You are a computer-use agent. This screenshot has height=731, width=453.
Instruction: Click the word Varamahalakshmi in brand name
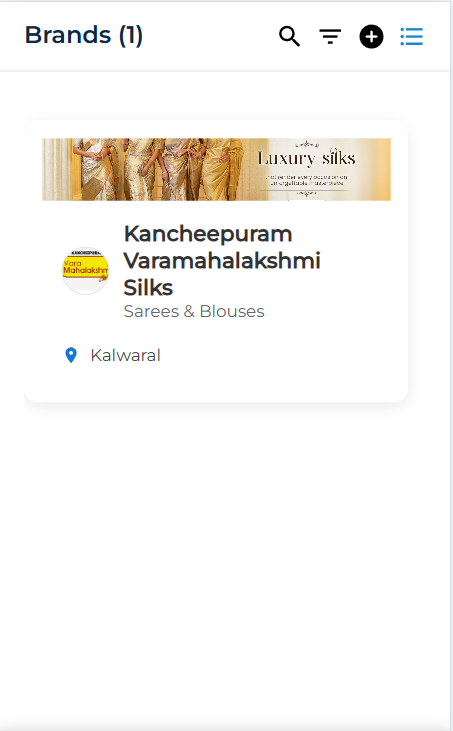tap(222, 260)
